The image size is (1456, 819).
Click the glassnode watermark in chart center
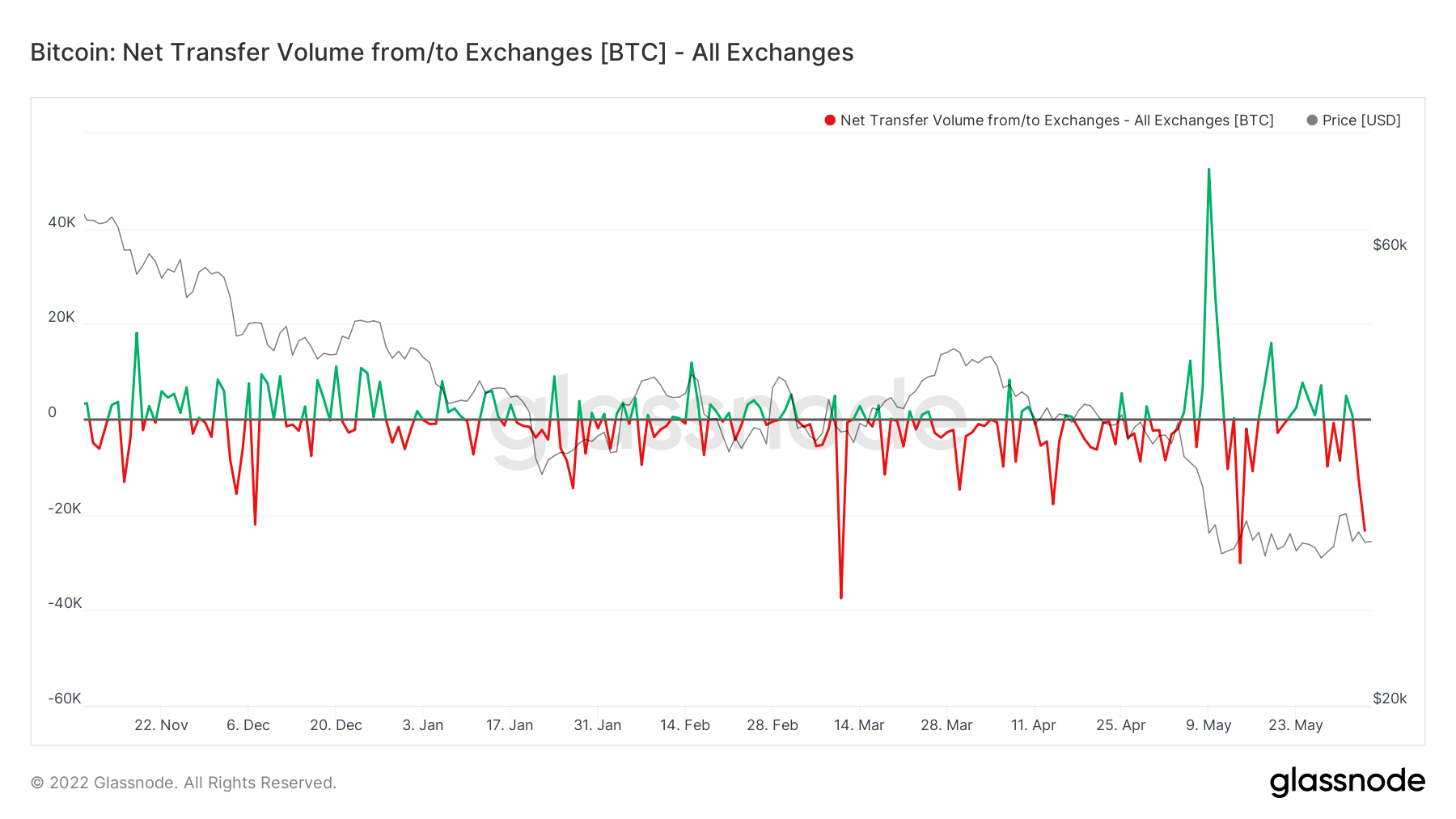(728, 420)
